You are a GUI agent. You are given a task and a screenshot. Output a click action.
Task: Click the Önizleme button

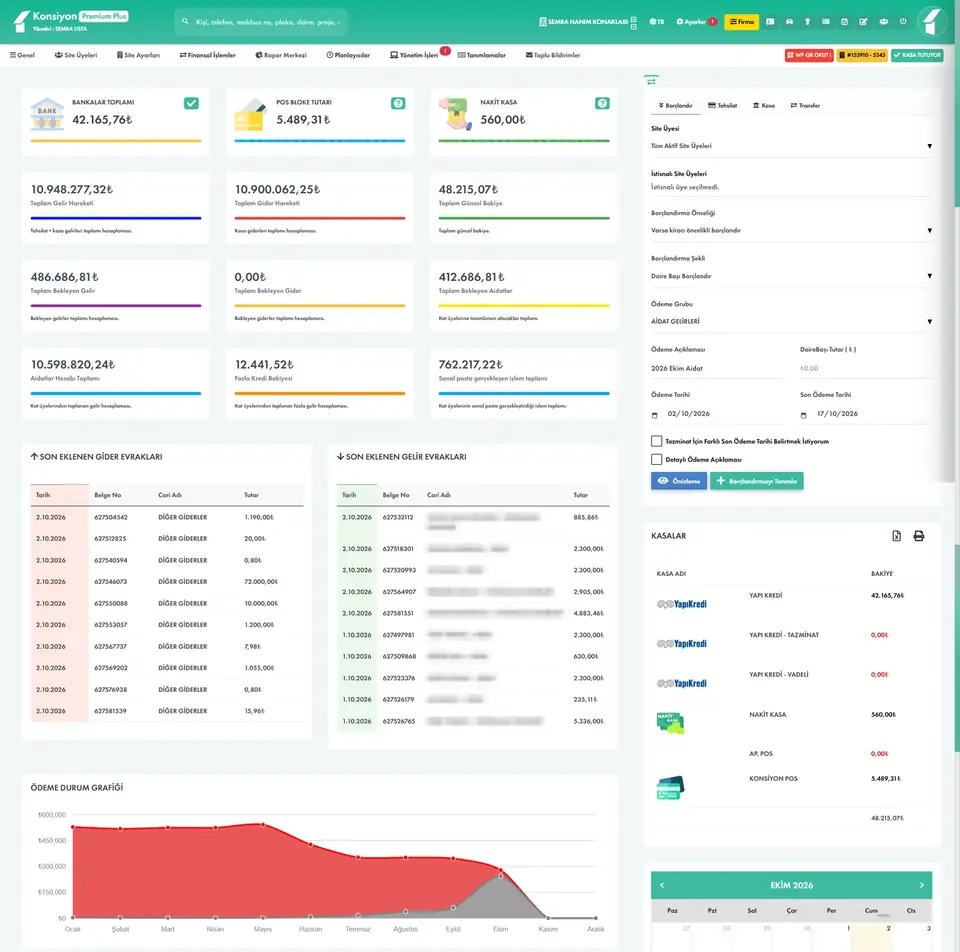click(678, 481)
